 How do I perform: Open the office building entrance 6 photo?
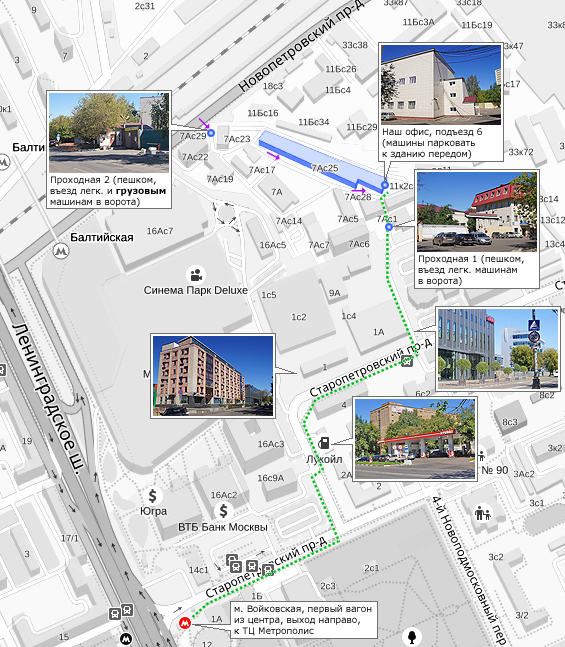click(441, 85)
